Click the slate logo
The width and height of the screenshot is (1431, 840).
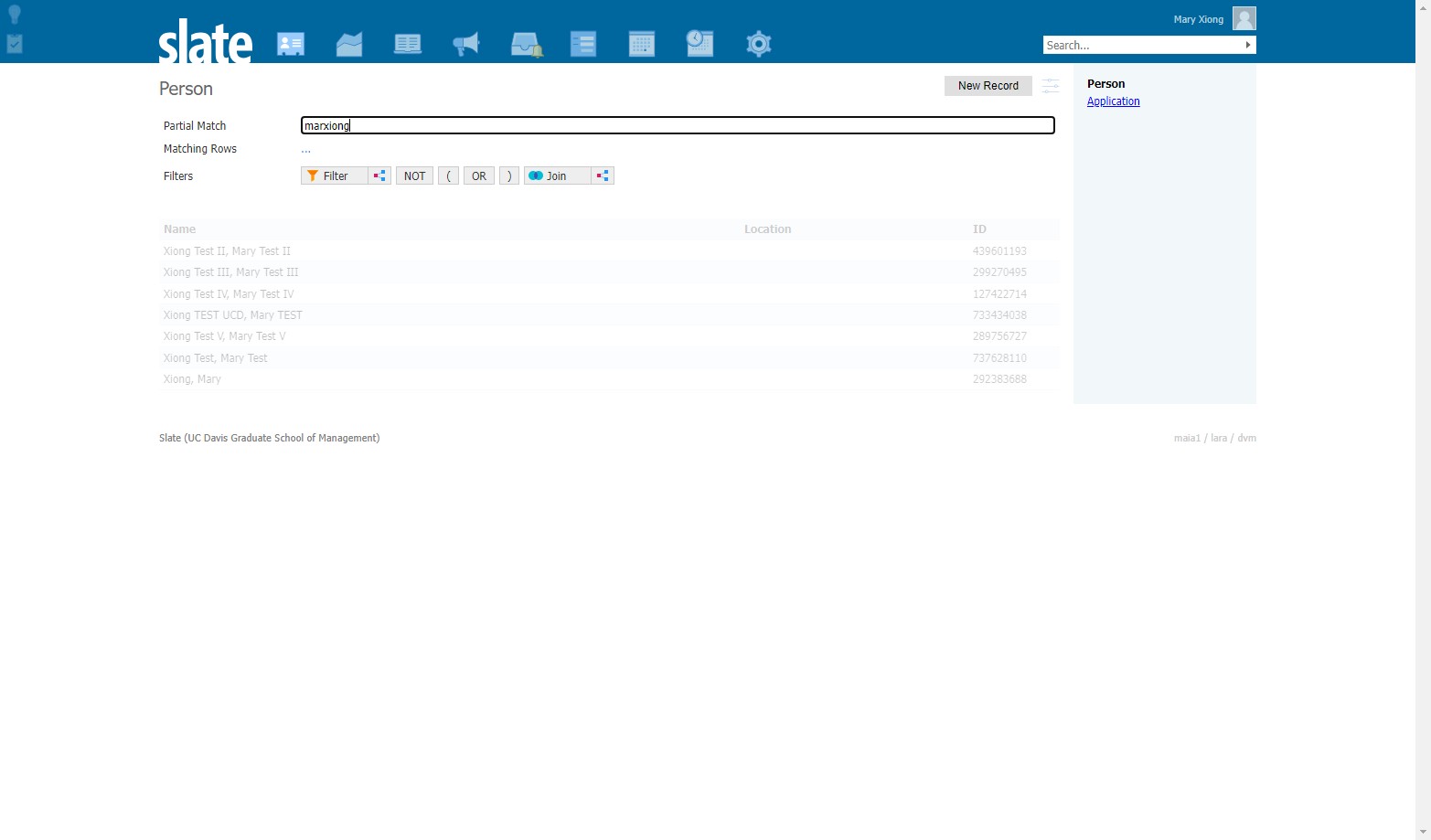point(206,41)
